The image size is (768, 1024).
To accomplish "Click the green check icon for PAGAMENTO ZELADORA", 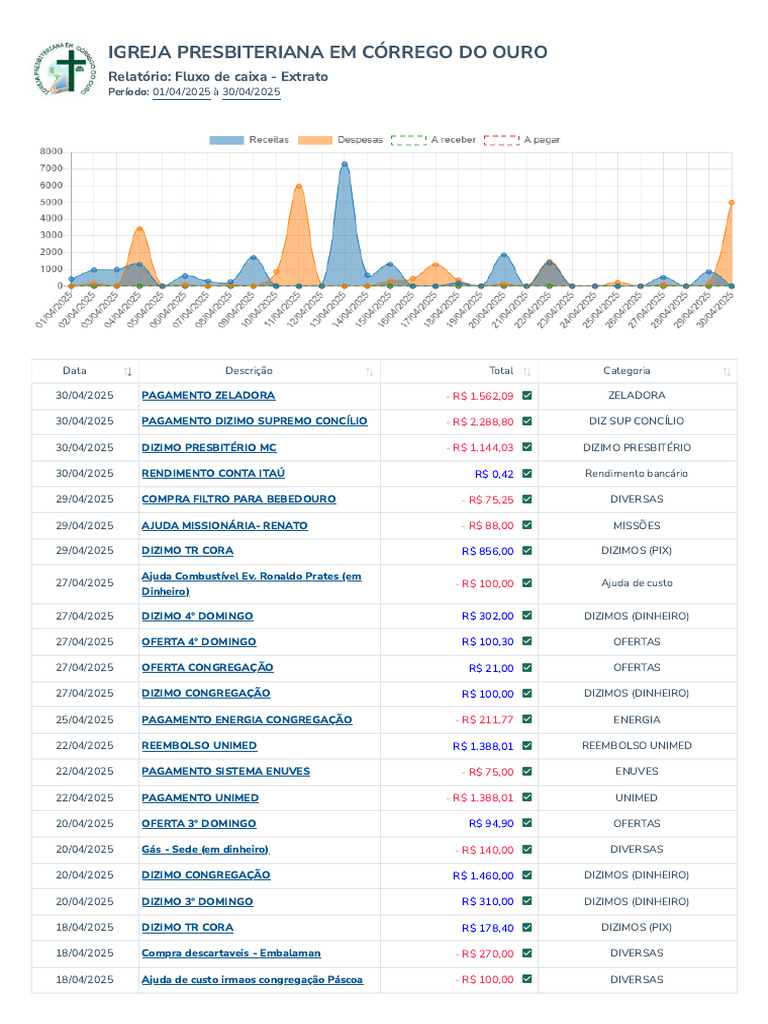I will 527,396.
